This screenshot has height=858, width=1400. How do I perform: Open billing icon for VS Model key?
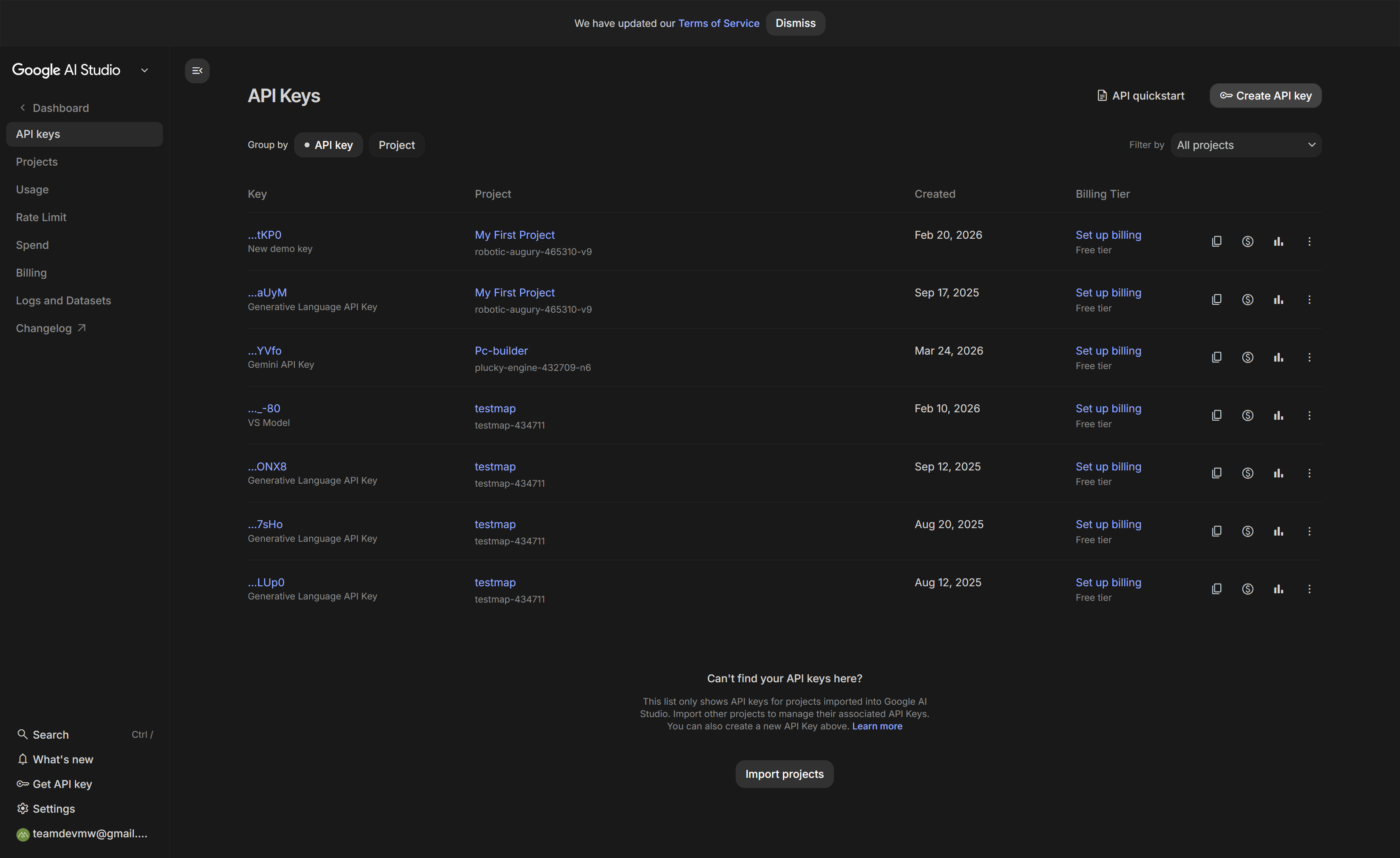tap(1247, 415)
